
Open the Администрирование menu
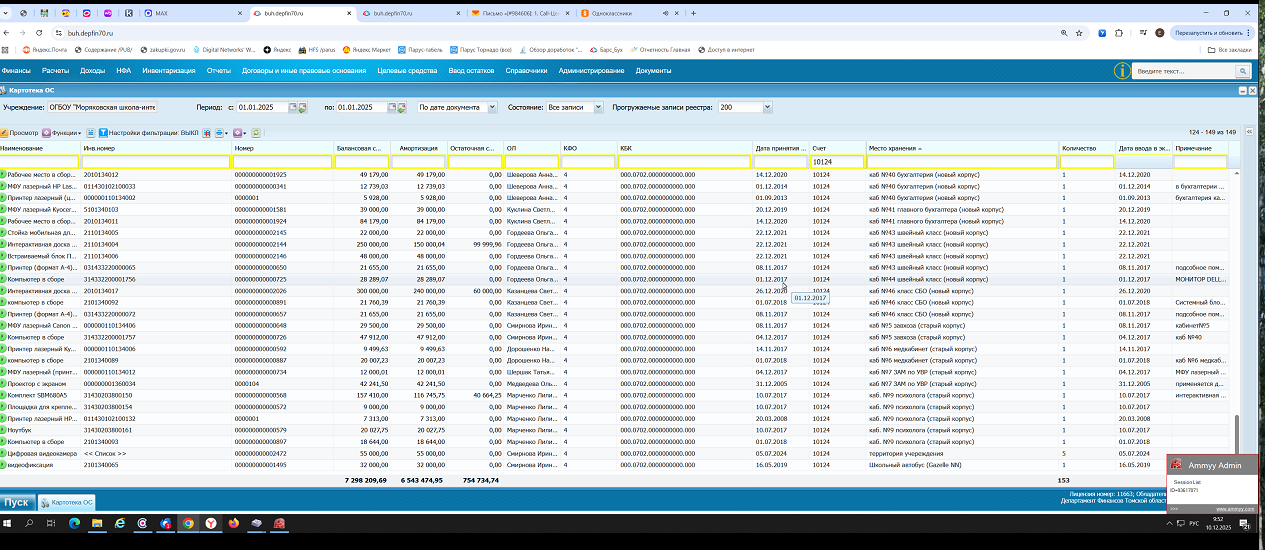591,71
